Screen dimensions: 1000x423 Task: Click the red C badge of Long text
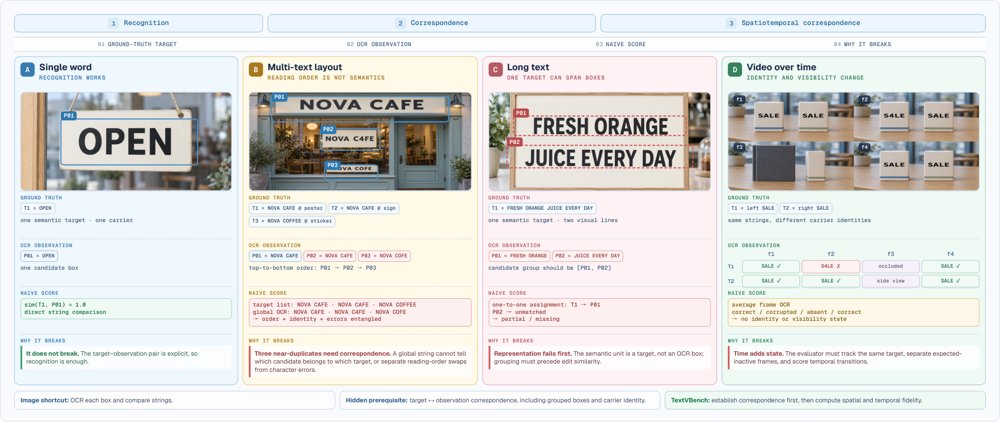coord(496,70)
